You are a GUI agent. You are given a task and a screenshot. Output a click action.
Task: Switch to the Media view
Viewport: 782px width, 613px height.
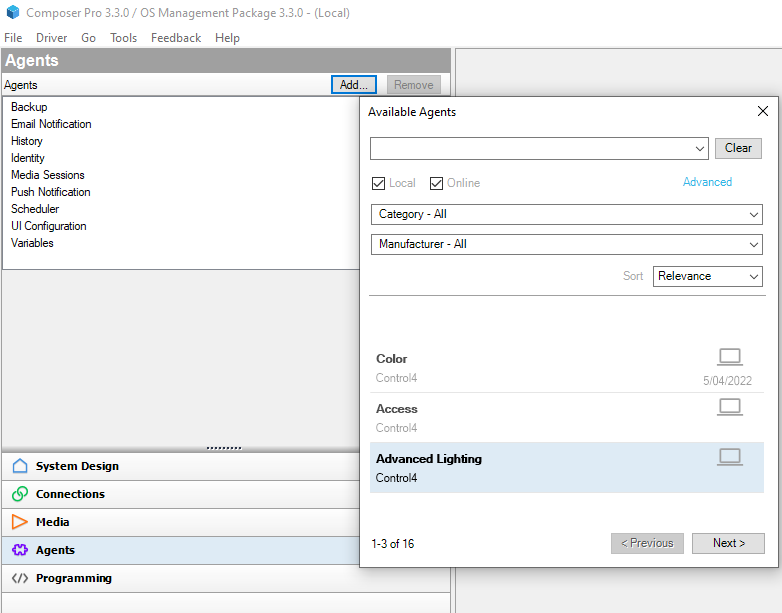pos(181,522)
